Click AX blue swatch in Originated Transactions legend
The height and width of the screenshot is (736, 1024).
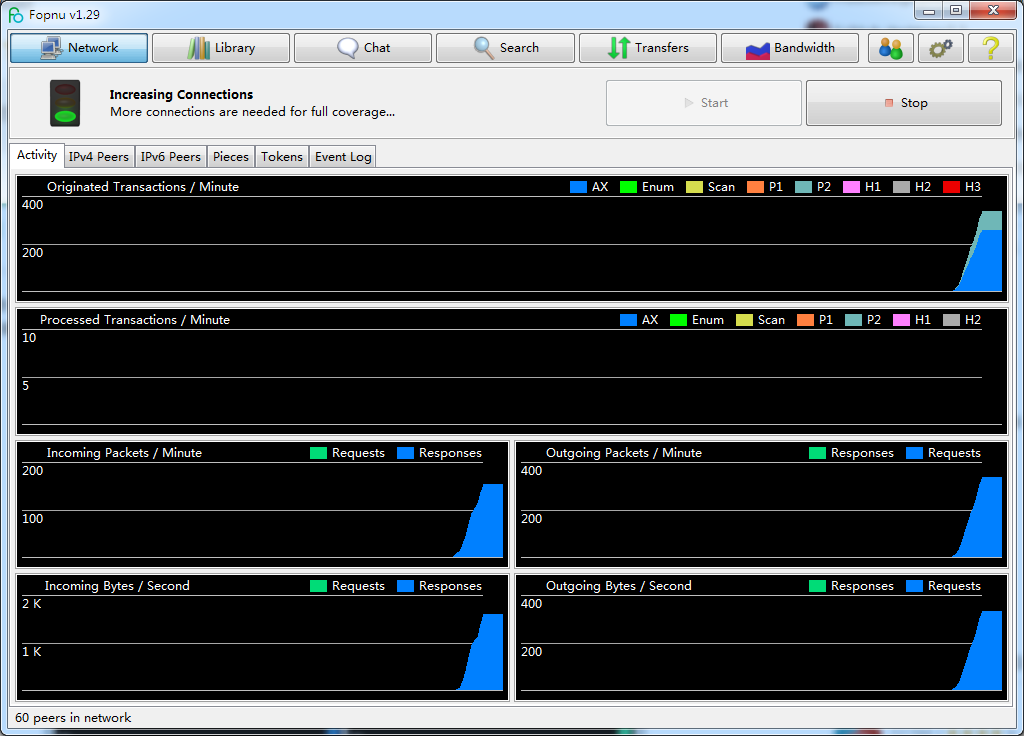coord(578,187)
